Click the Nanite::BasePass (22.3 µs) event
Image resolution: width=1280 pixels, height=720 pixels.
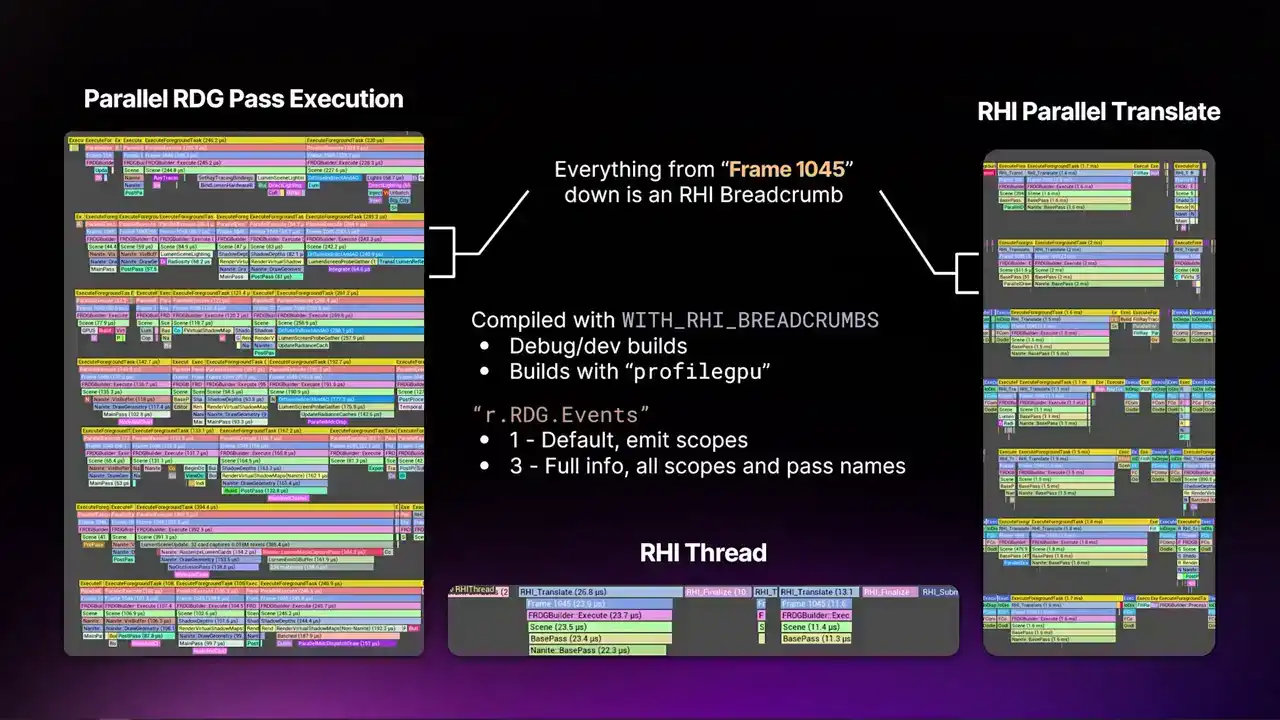(x=596, y=650)
